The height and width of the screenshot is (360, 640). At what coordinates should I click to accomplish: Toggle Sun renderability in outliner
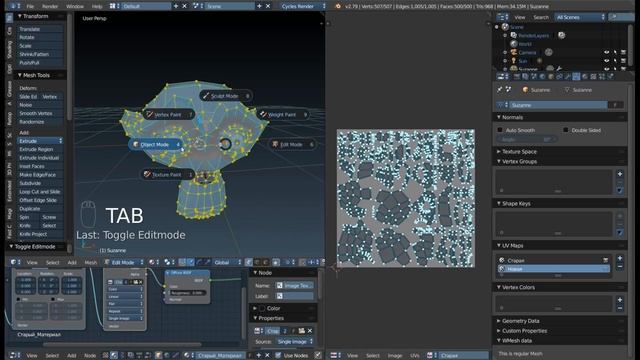(x=623, y=60)
